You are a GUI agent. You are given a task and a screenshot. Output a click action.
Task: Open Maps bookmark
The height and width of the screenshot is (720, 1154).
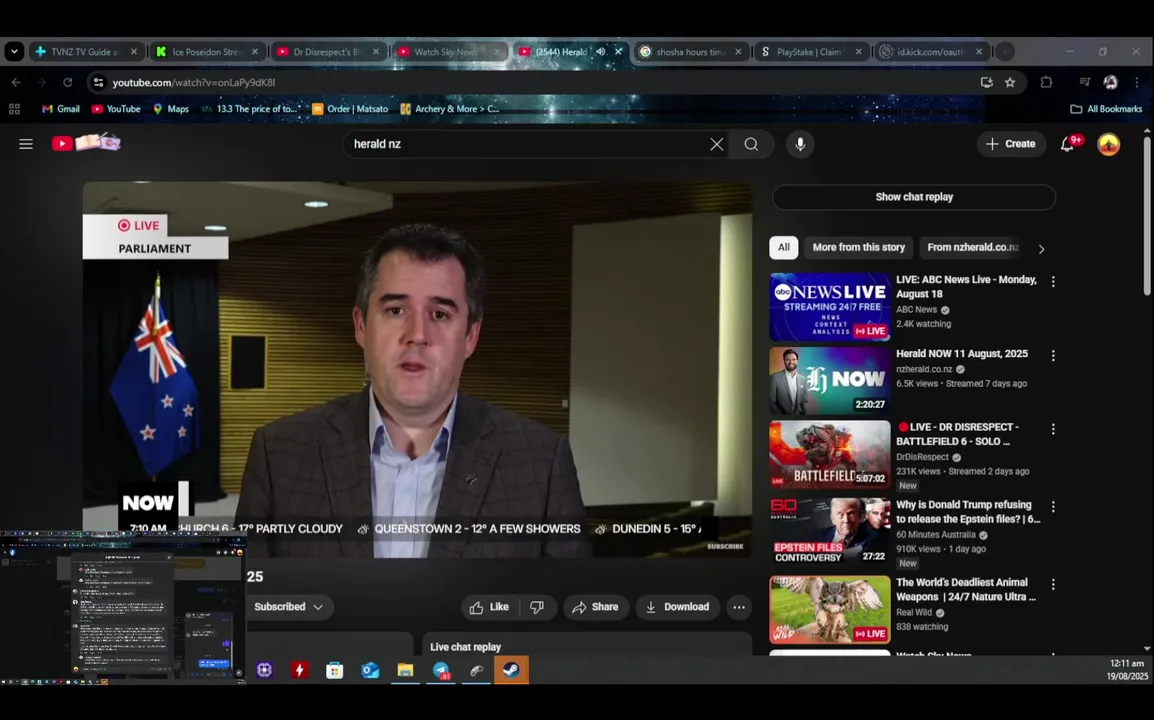[171, 109]
